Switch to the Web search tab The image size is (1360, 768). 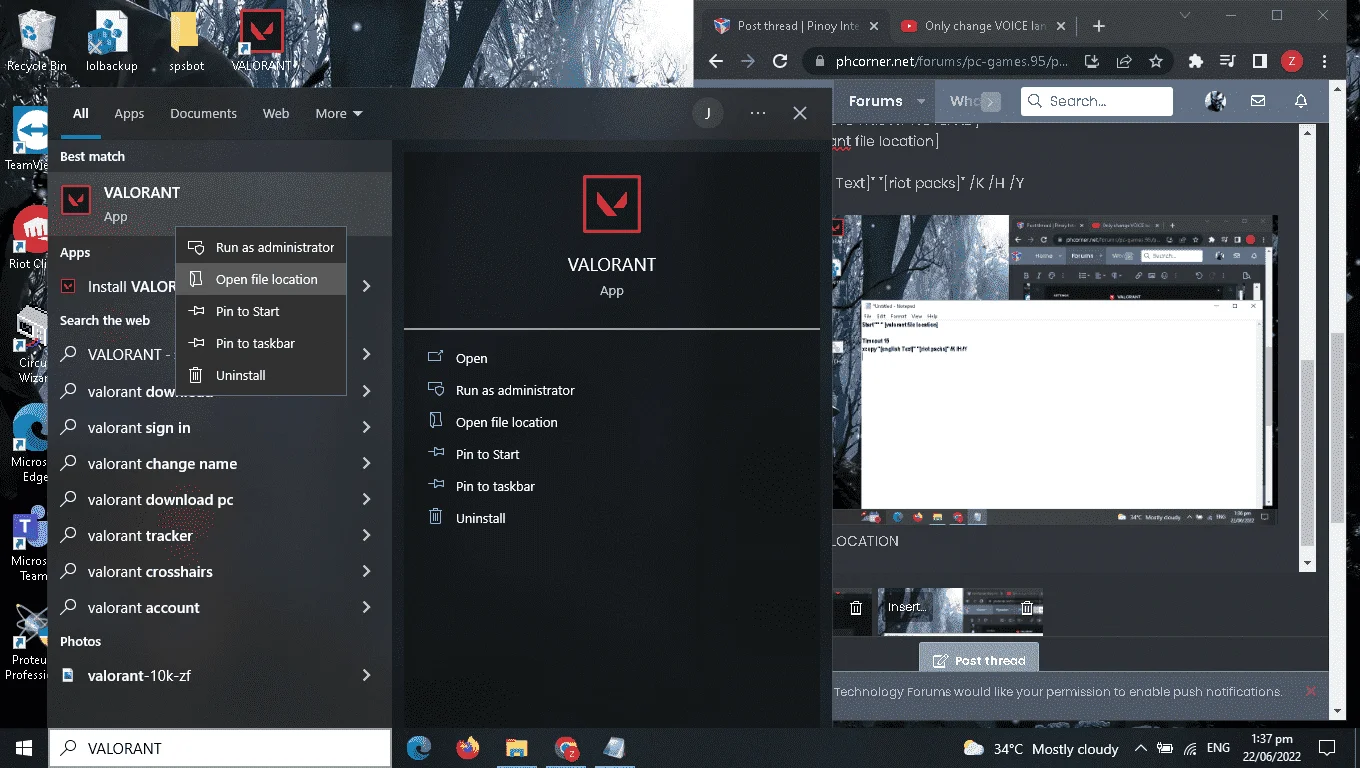point(276,113)
